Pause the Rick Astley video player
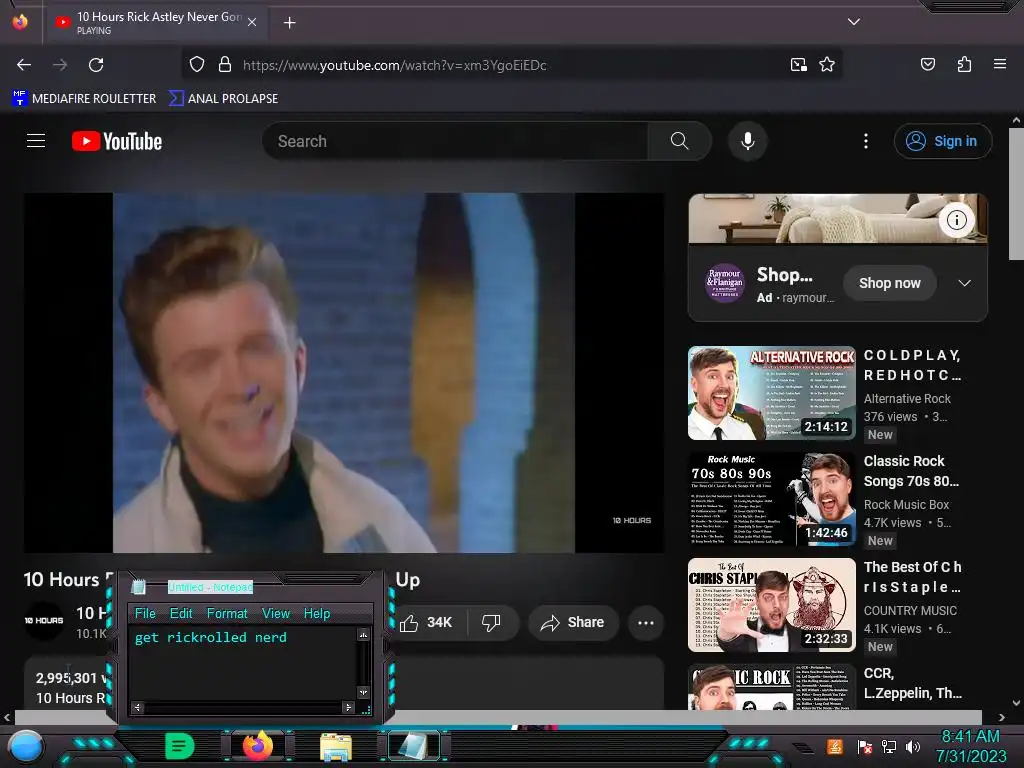Screen dimensions: 1024x768 pyautogui.click(x=344, y=372)
